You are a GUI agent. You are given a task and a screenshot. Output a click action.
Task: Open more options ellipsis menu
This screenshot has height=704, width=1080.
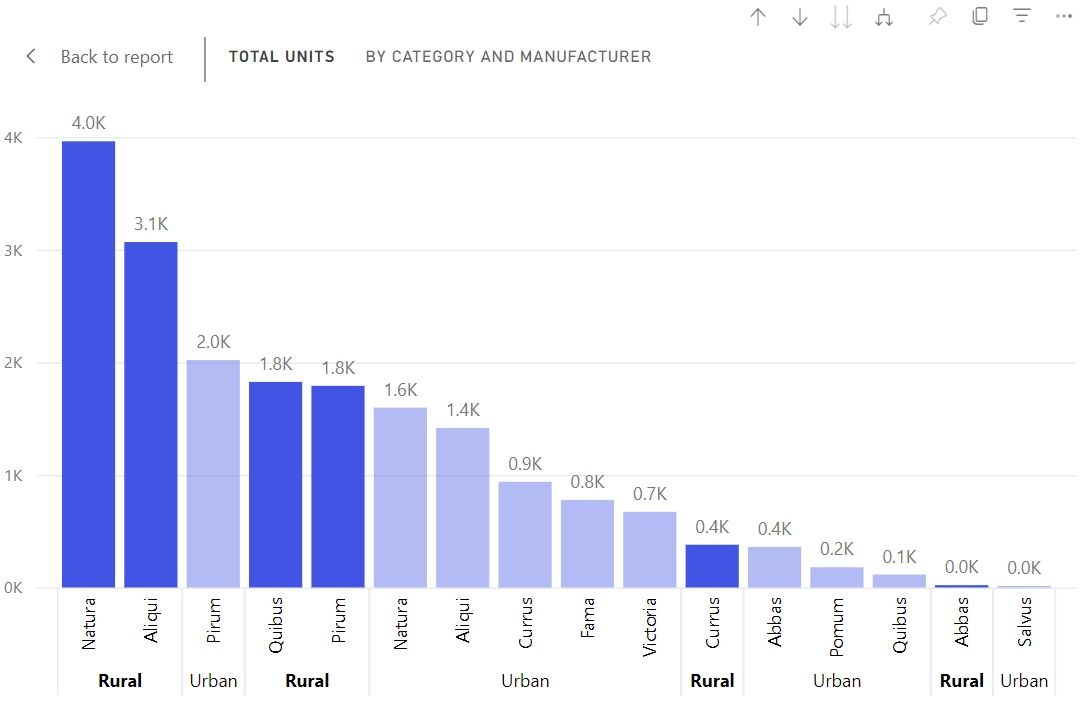1063,16
